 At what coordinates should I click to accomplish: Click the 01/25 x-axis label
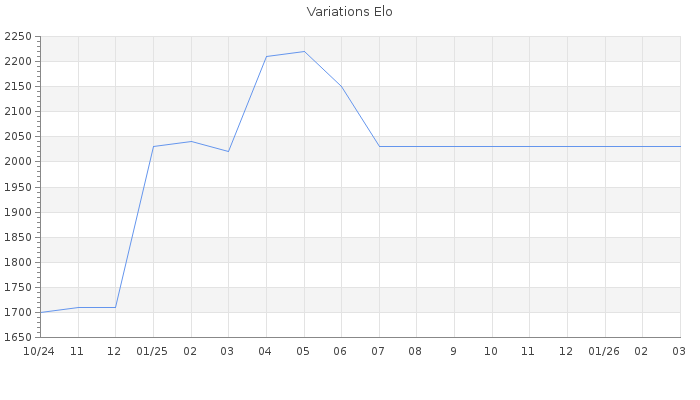[x=153, y=351]
